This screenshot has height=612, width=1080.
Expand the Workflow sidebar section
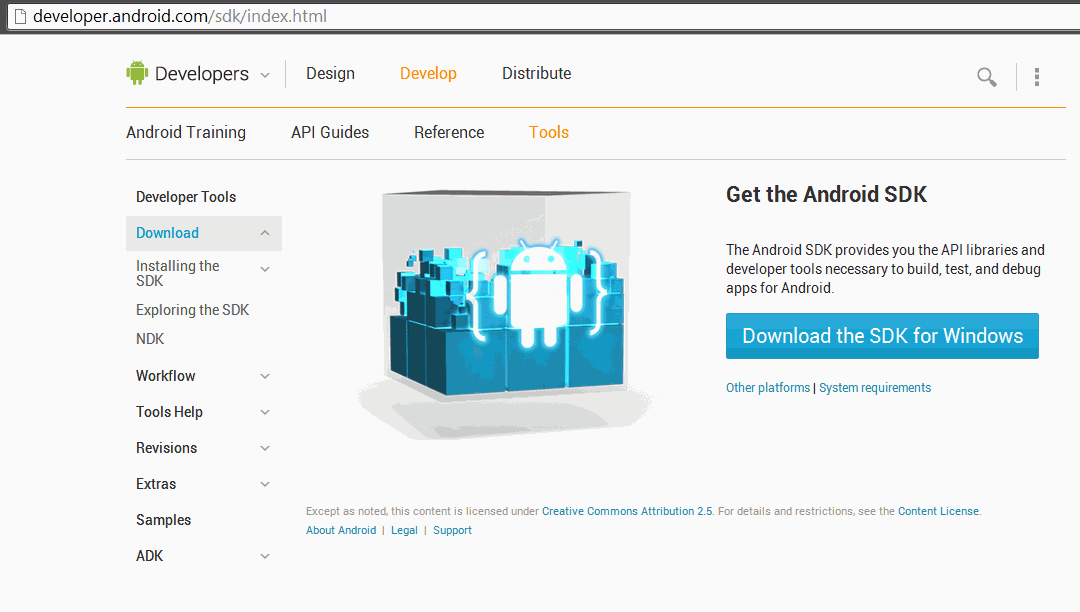click(x=265, y=376)
